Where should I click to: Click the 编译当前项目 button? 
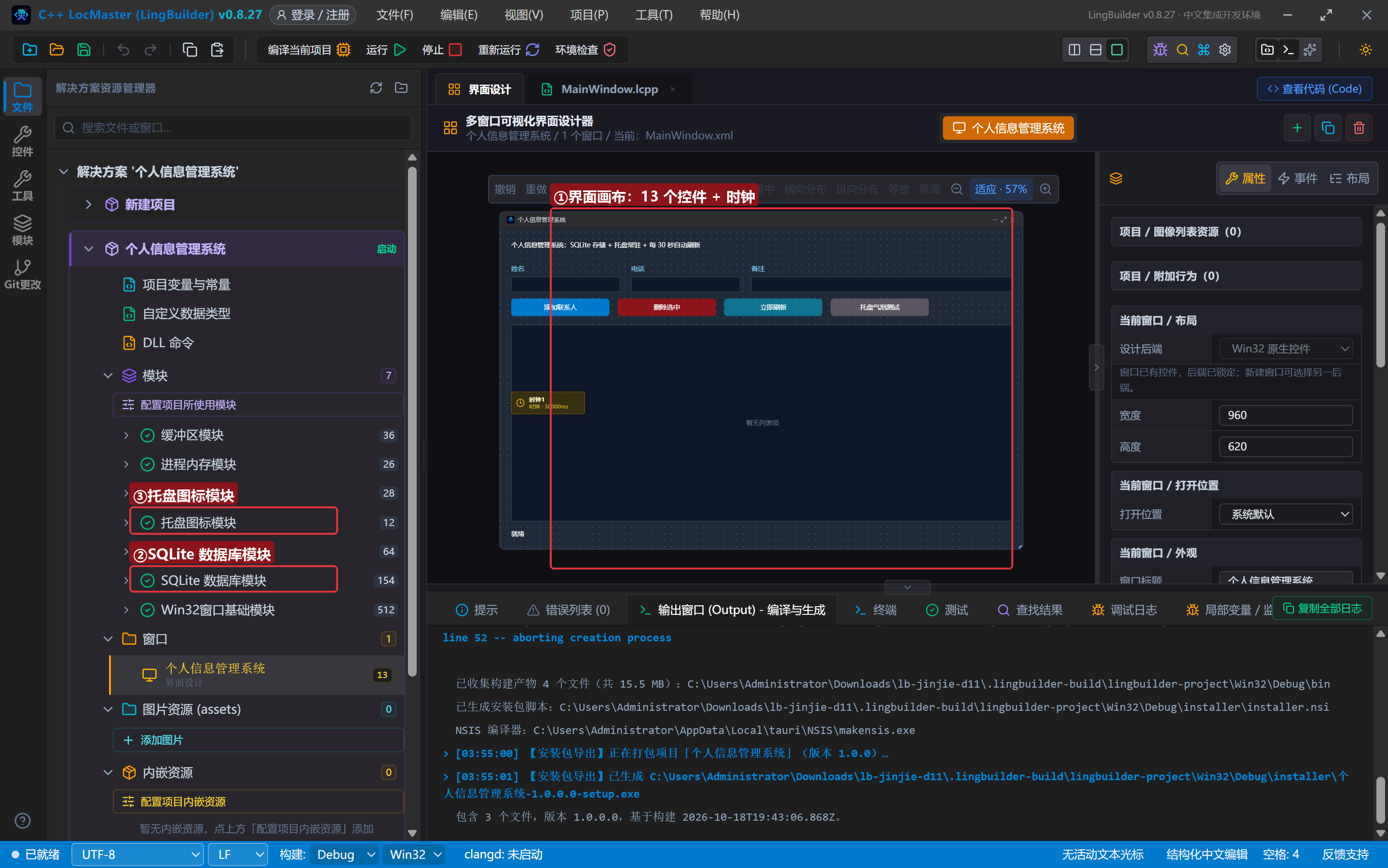[x=309, y=50]
